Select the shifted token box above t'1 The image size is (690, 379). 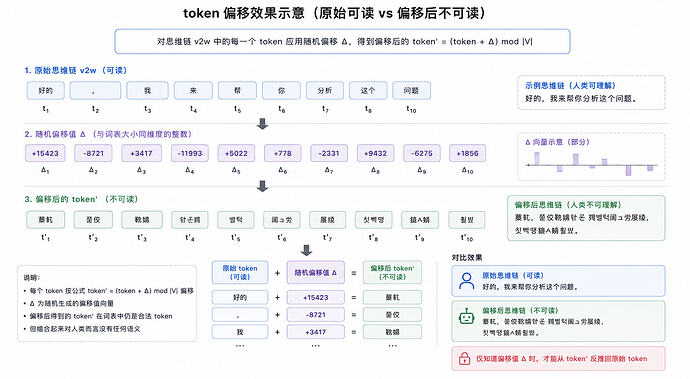(45, 220)
